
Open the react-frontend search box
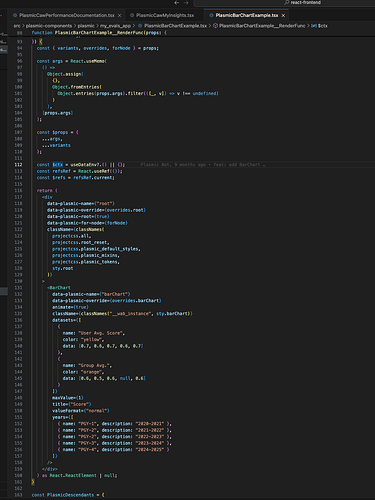[284, 3]
